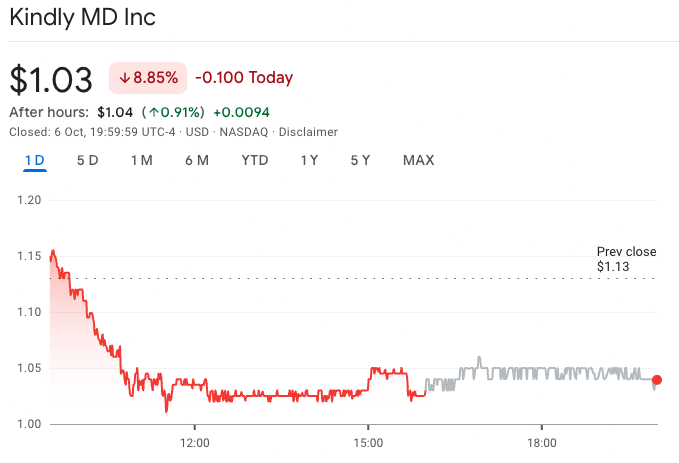The image size is (679, 463).
Task: Click the red endpoint dot on the chart
Action: tap(656, 380)
